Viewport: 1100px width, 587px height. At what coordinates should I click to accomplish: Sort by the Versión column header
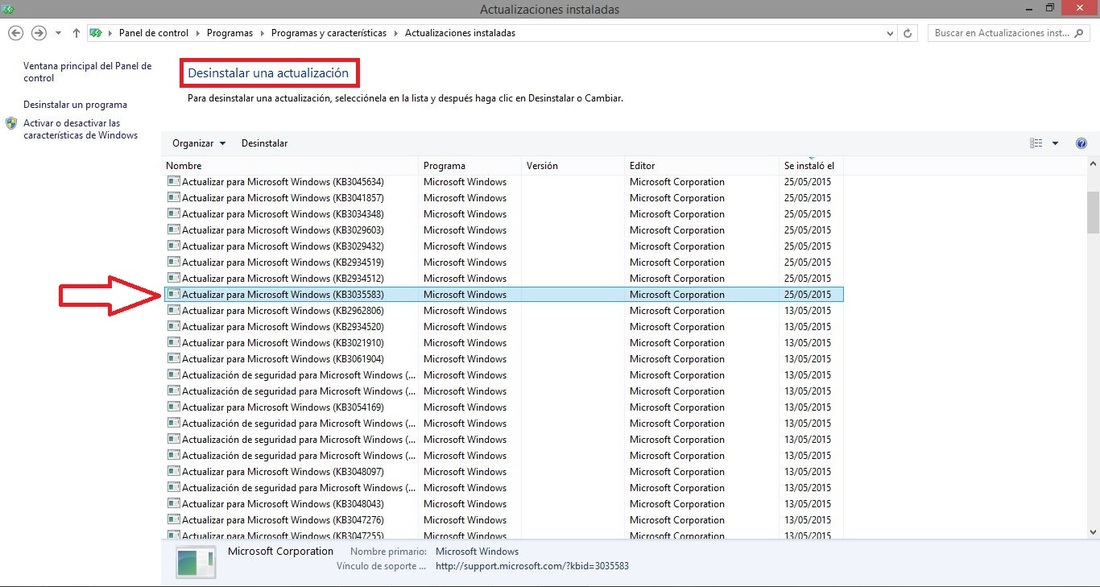click(573, 166)
